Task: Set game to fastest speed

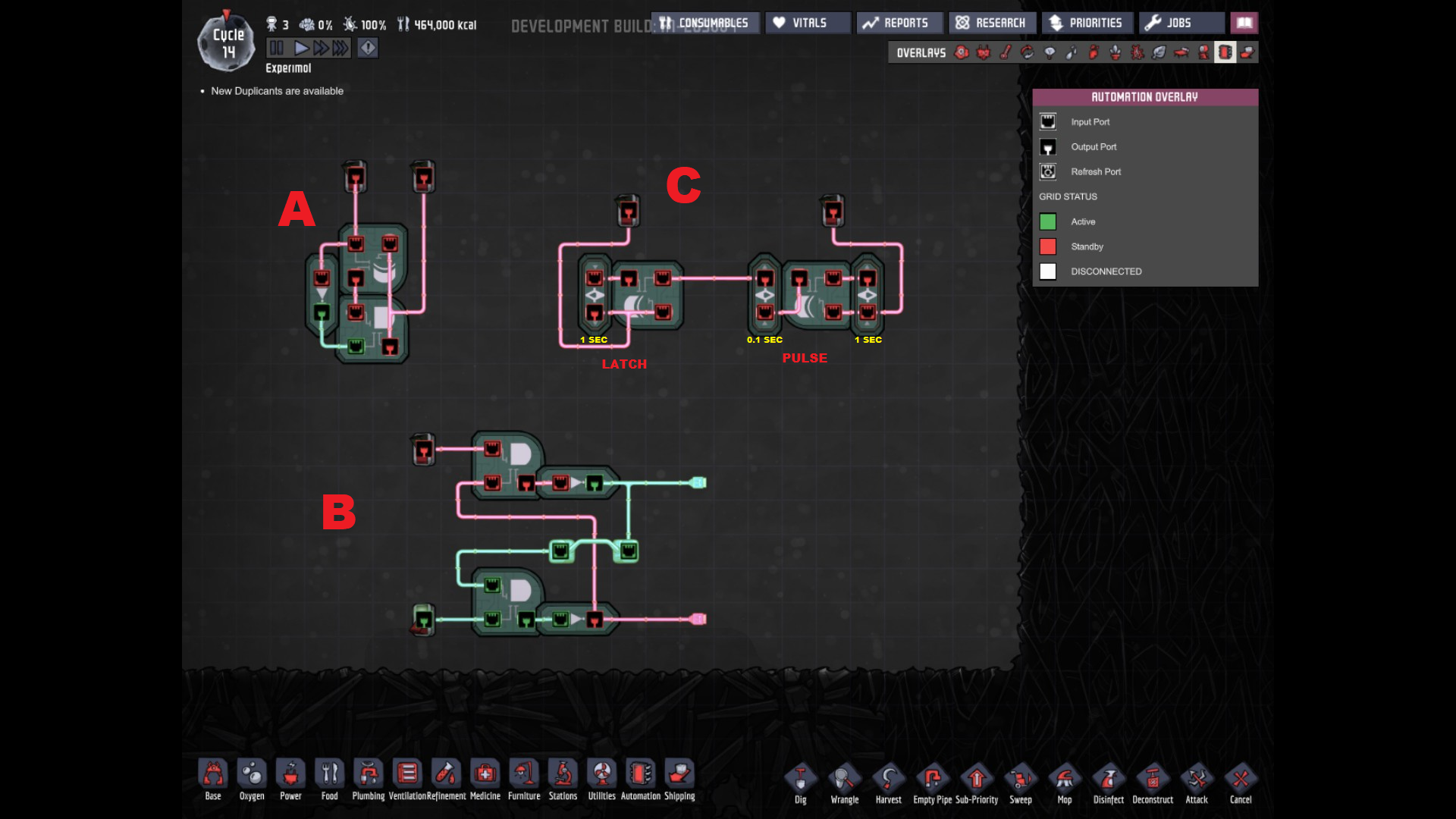Action: (341, 48)
